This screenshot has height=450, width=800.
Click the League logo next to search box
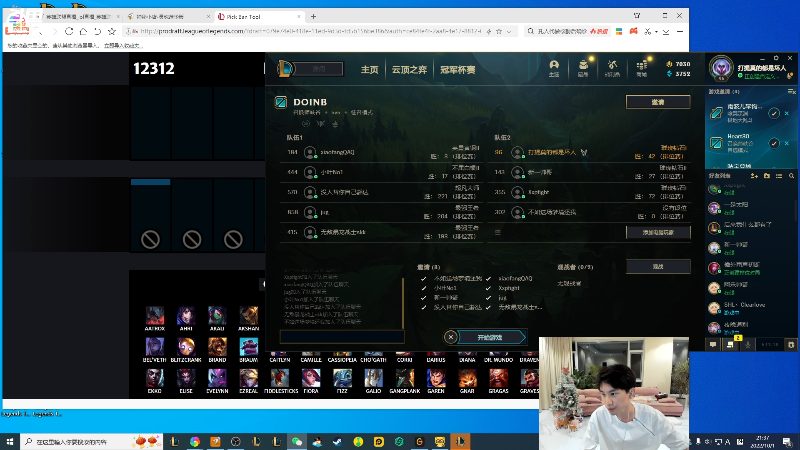(286, 68)
